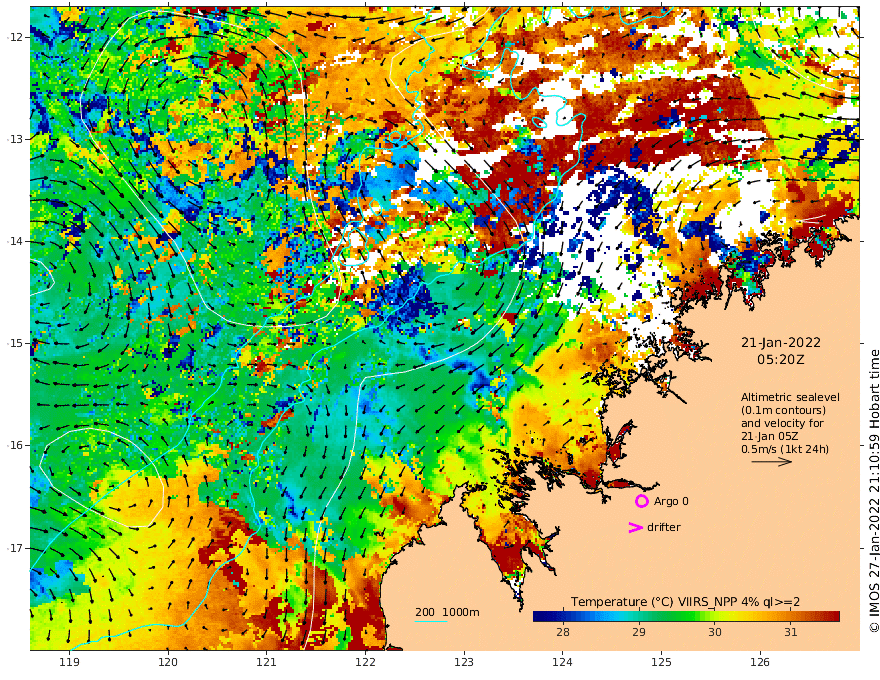880x680 pixels.
Task: Select the date label 21-Jan-2022
Action: [781, 342]
